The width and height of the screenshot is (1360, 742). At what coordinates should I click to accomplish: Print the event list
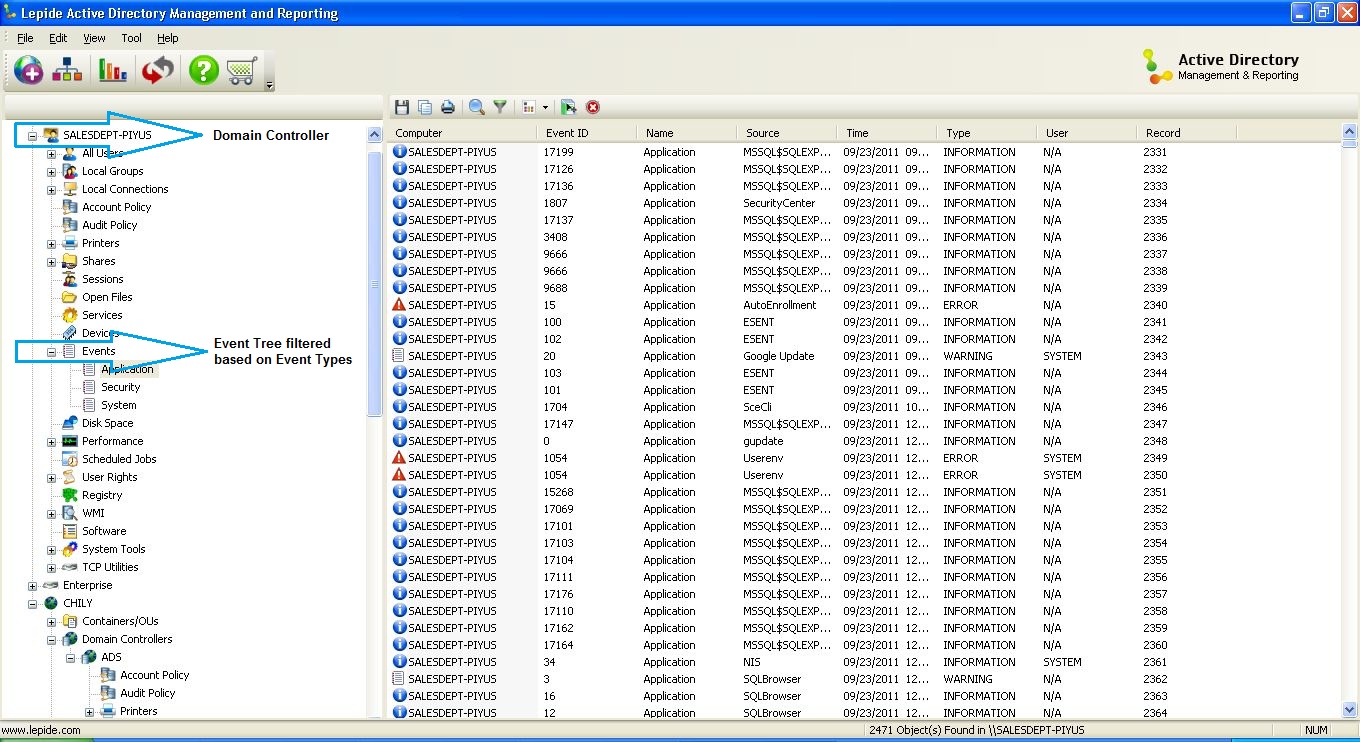[448, 107]
